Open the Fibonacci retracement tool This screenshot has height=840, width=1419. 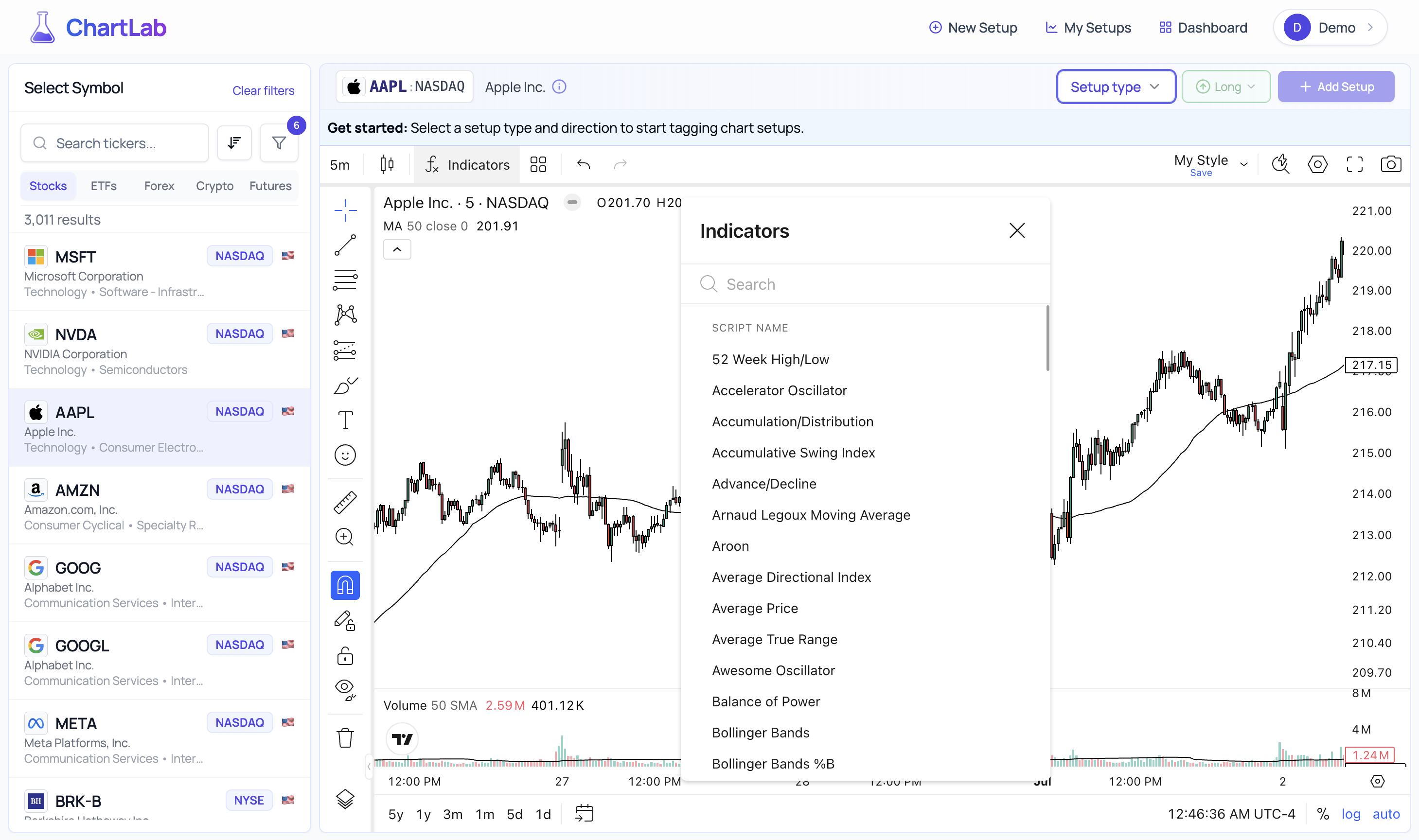[x=345, y=280]
